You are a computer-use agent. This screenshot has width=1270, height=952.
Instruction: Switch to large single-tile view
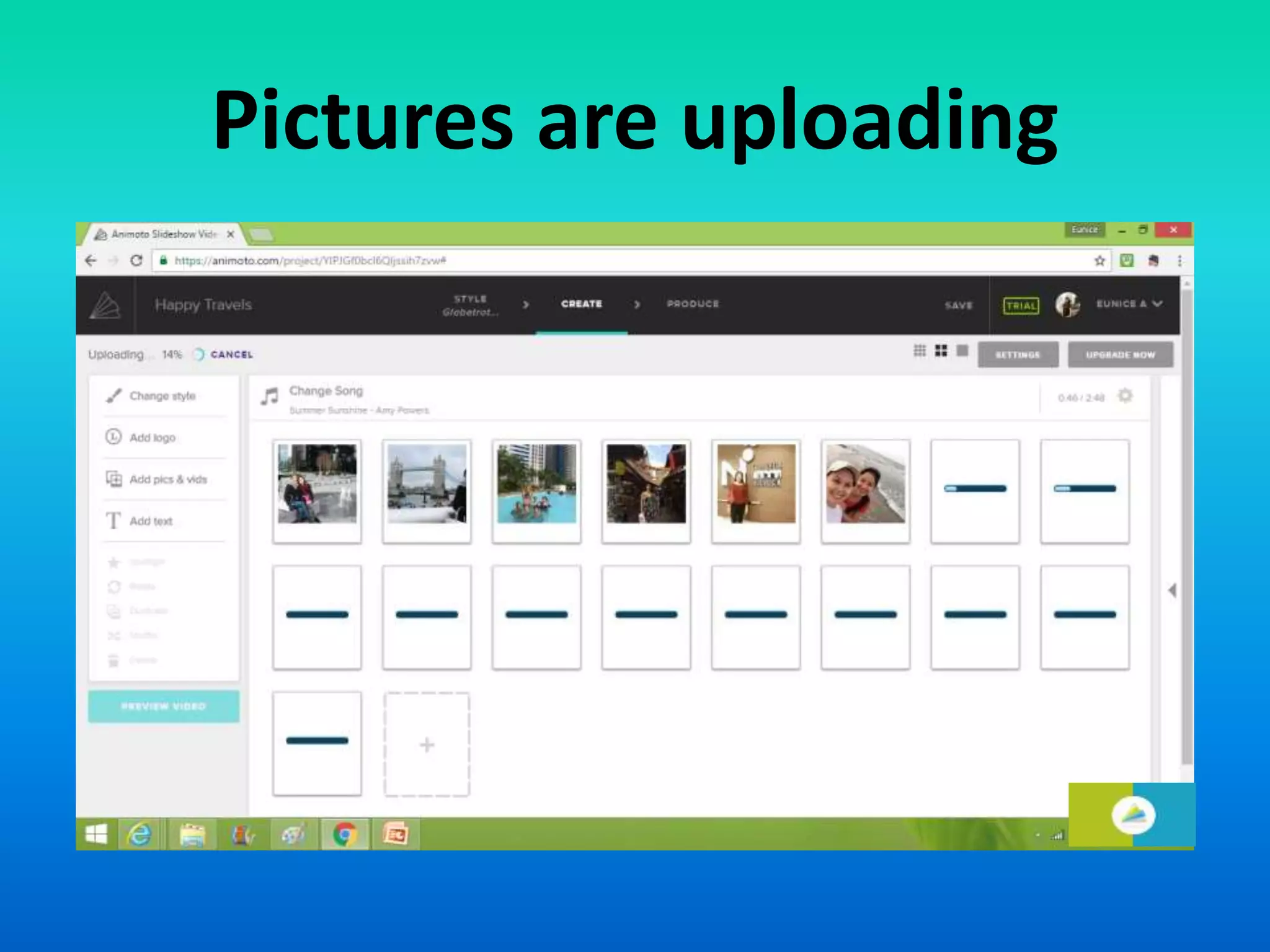[x=962, y=351]
